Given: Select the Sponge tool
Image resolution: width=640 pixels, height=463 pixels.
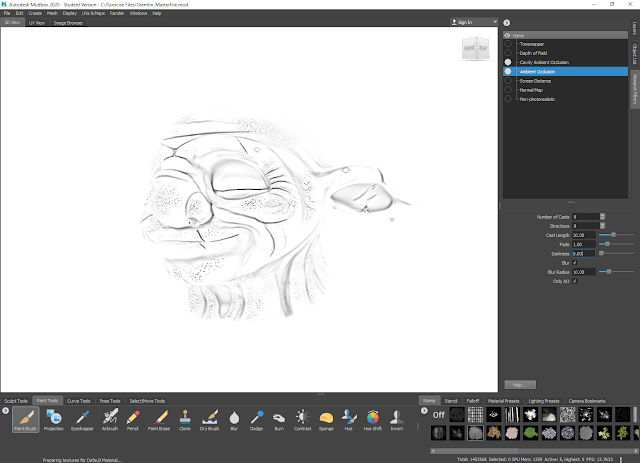Looking at the screenshot, I should [326, 420].
